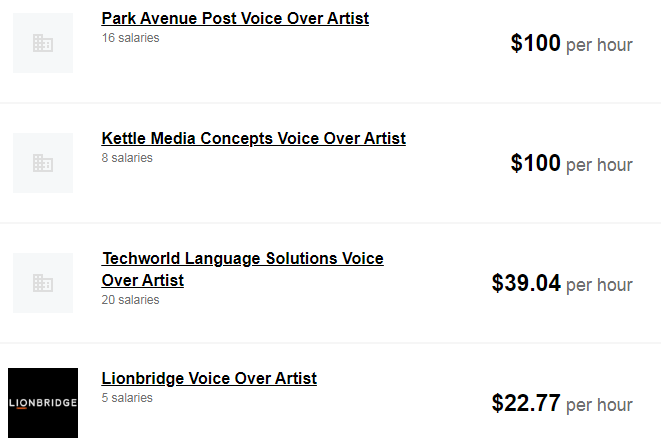
Task: Open Lionbridge Voice Over Artist link
Action: [x=209, y=378]
